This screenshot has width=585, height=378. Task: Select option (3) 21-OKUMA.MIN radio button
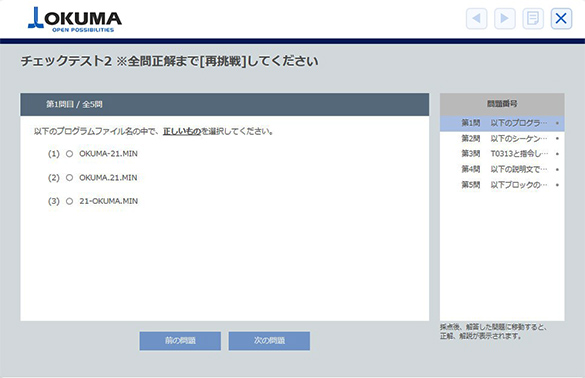tap(69, 201)
